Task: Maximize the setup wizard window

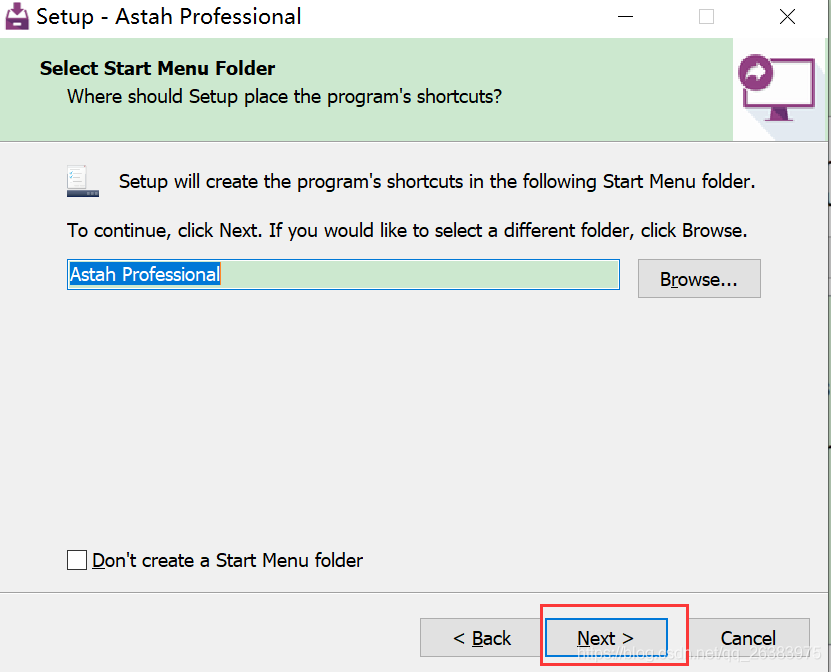Action: click(706, 17)
